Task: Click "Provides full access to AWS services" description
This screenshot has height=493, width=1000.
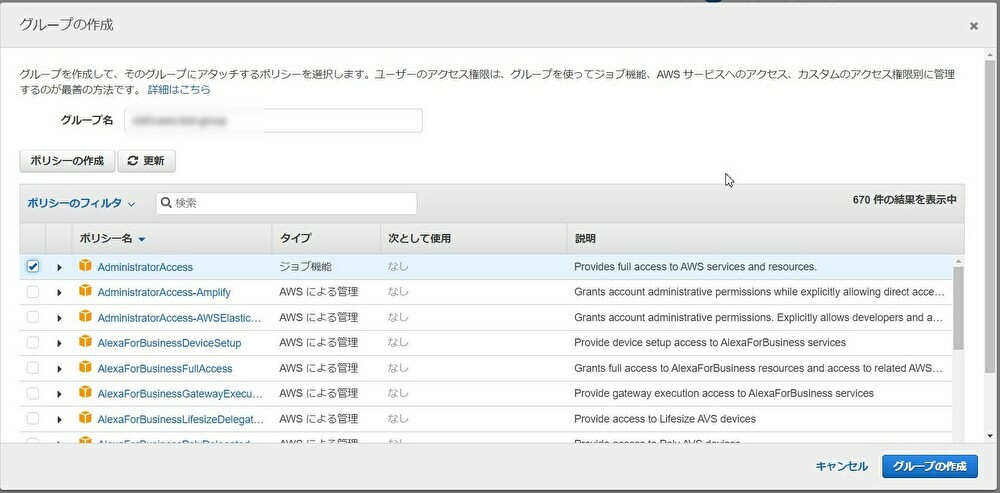Action: (x=695, y=267)
